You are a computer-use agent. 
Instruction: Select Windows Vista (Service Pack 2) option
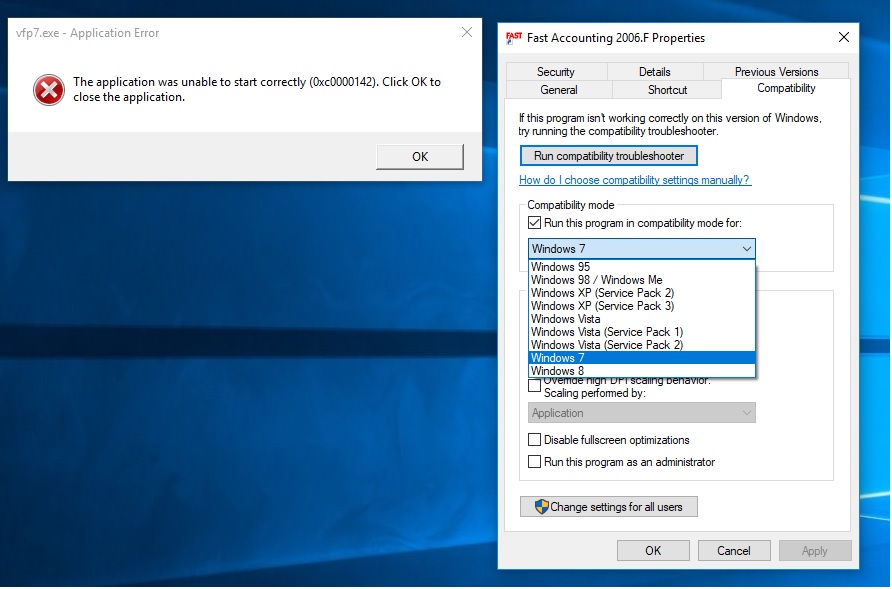point(606,345)
